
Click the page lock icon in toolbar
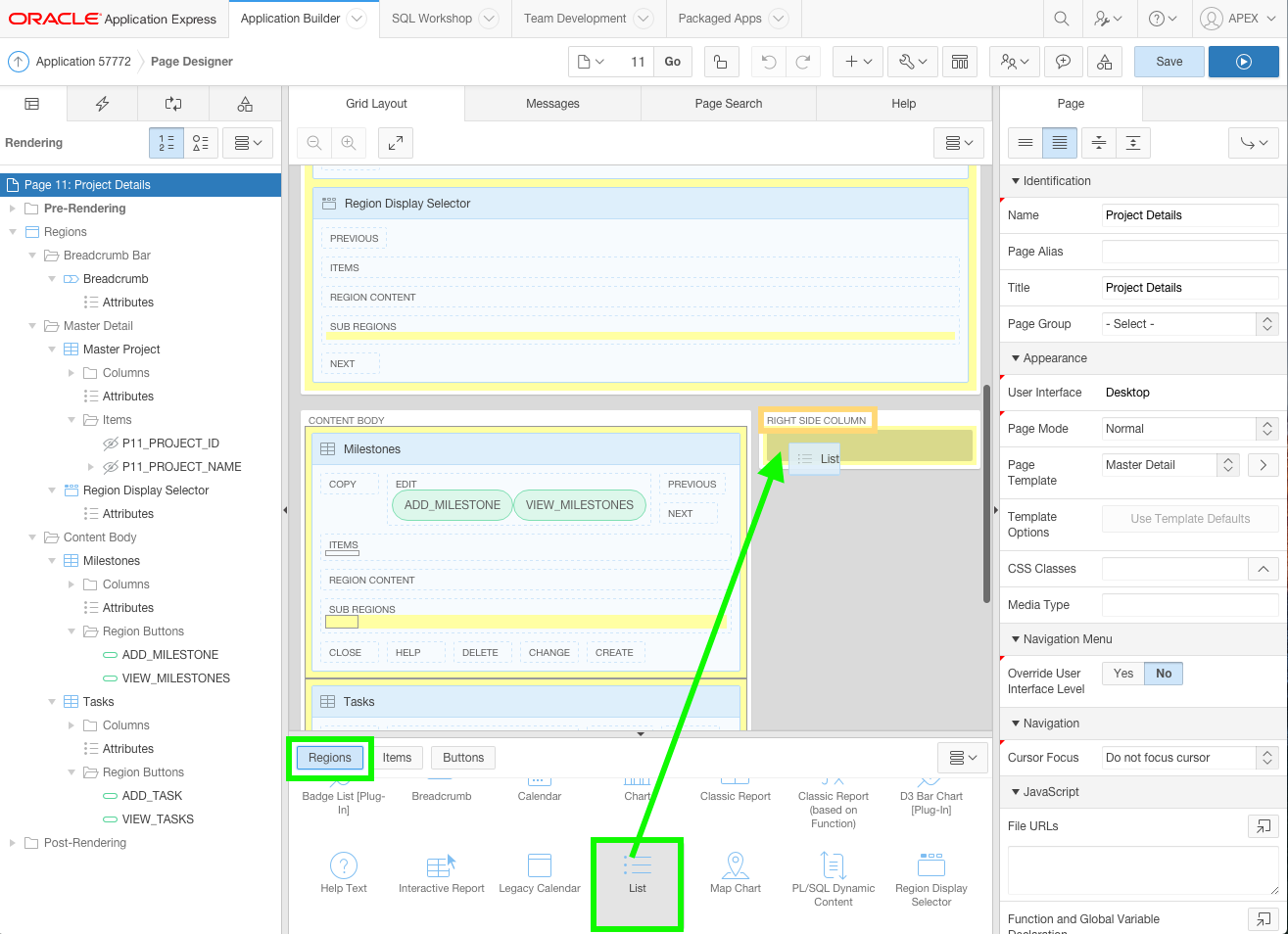720,62
